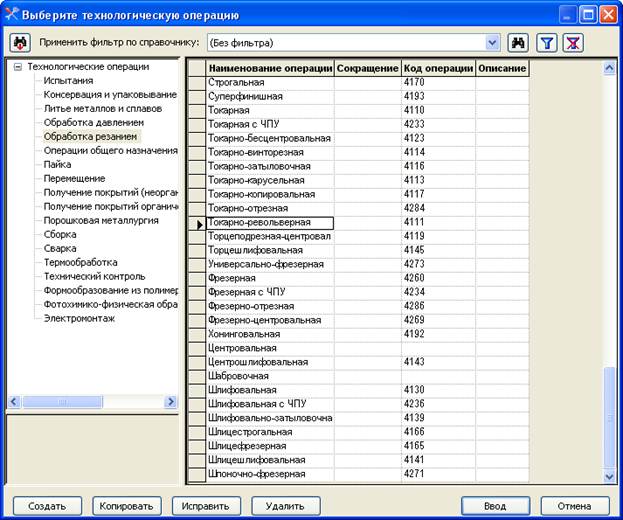Viewport: 623px width, 520px height.
Task: Confirm selection with 'Ввод' button
Action: [495, 506]
